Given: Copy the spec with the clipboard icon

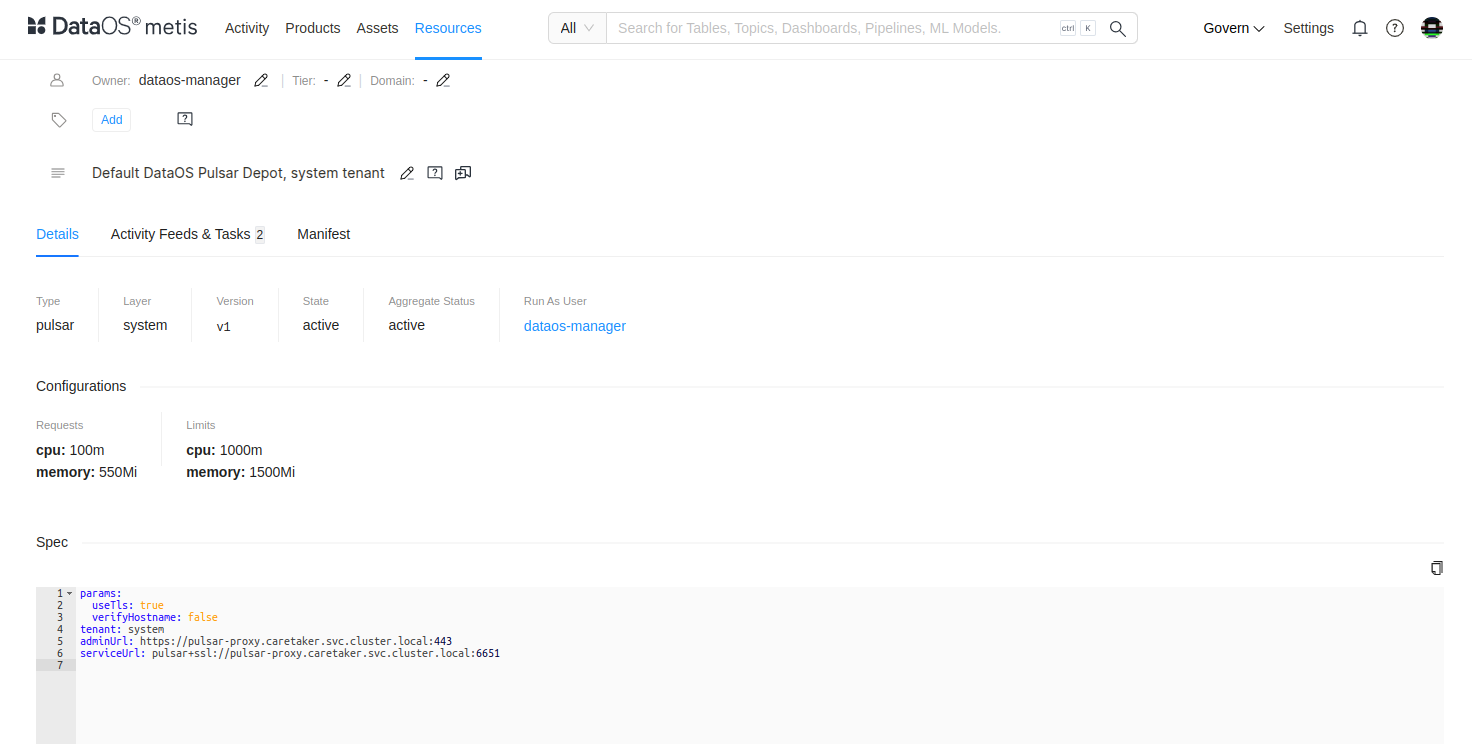Looking at the screenshot, I should pyautogui.click(x=1437, y=568).
